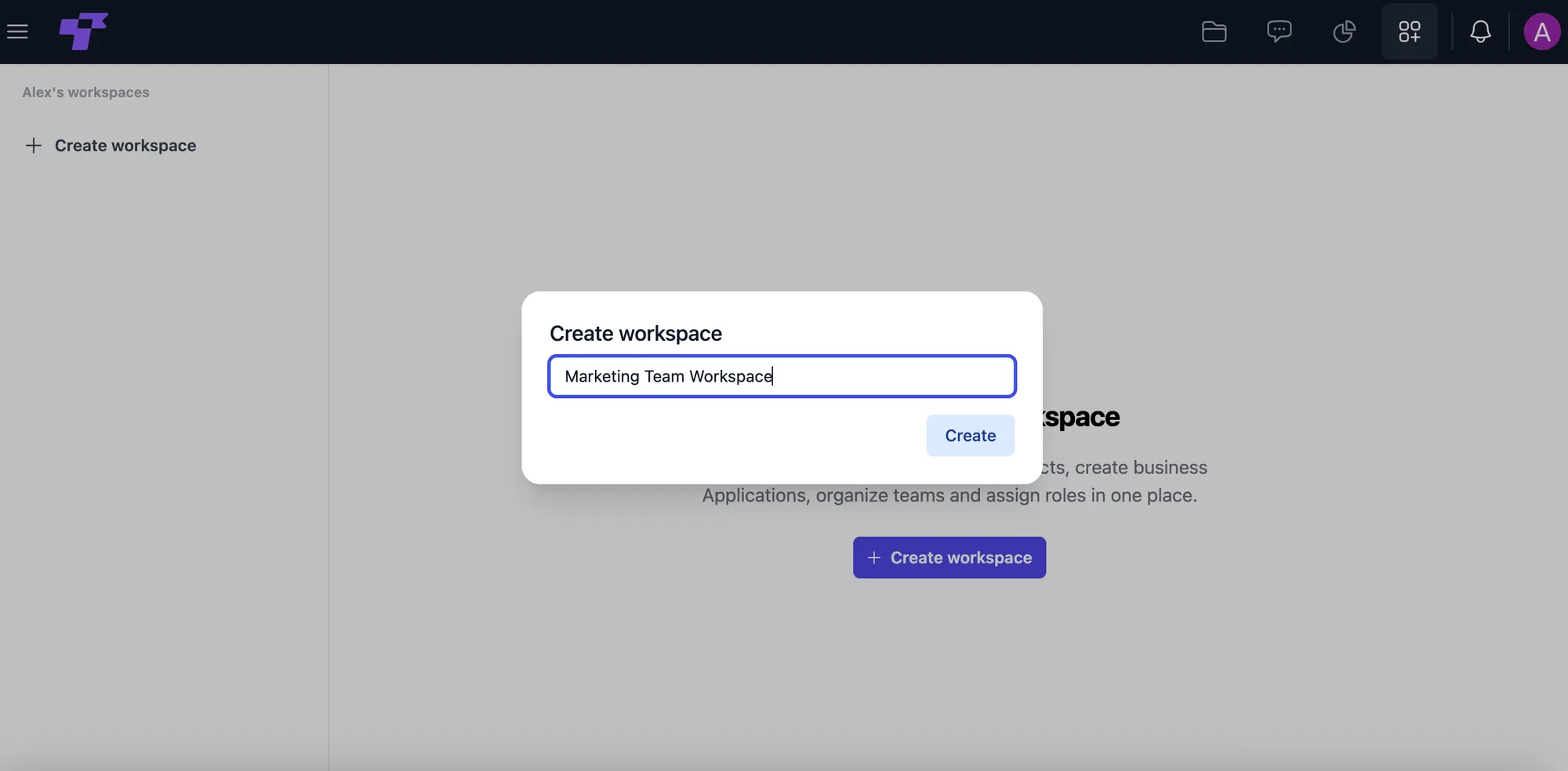The image size is (1568, 771).
Task: Open the pie chart analytics icon
Action: point(1344,31)
